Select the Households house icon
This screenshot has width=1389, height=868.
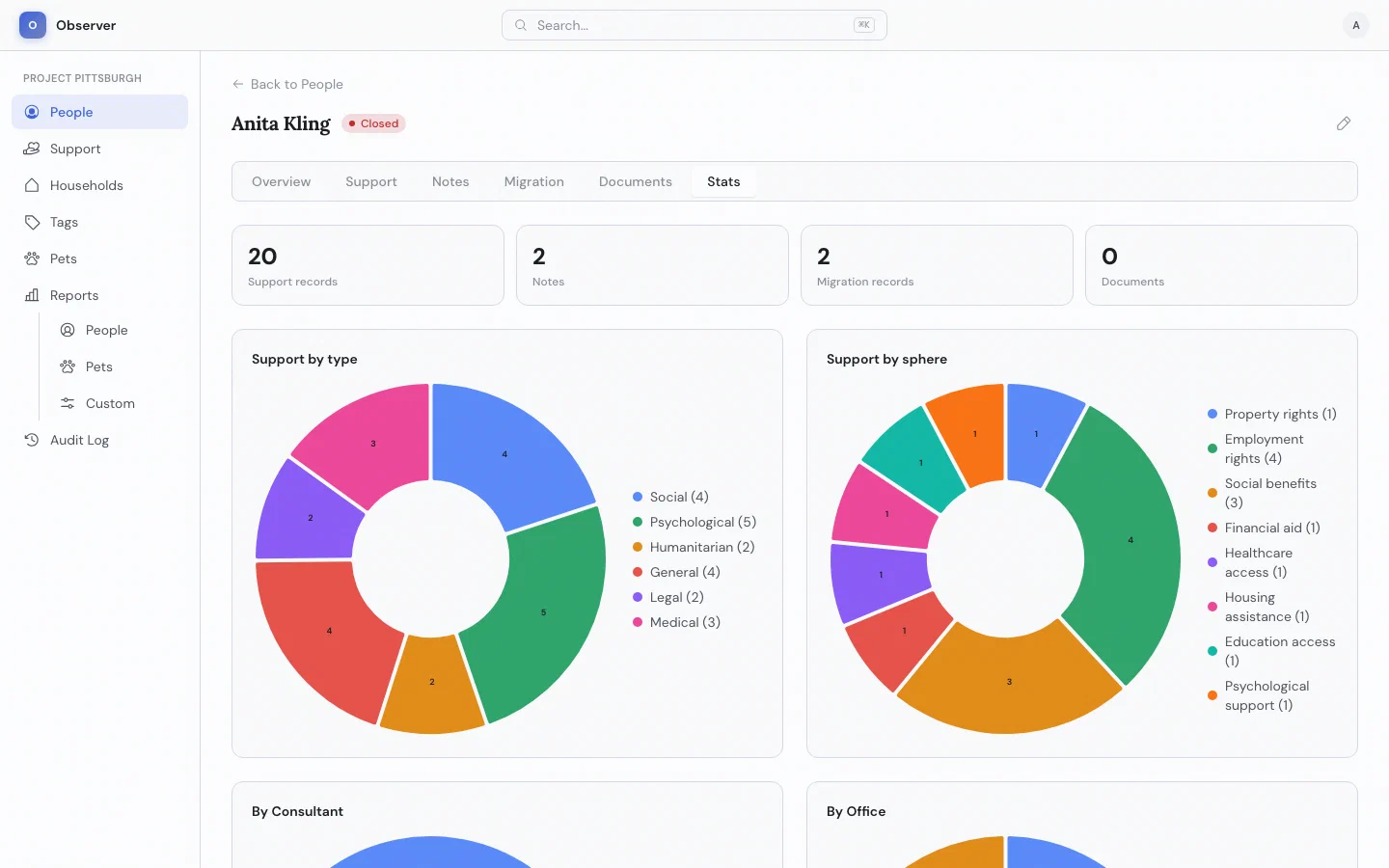click(x=32, y=185)
